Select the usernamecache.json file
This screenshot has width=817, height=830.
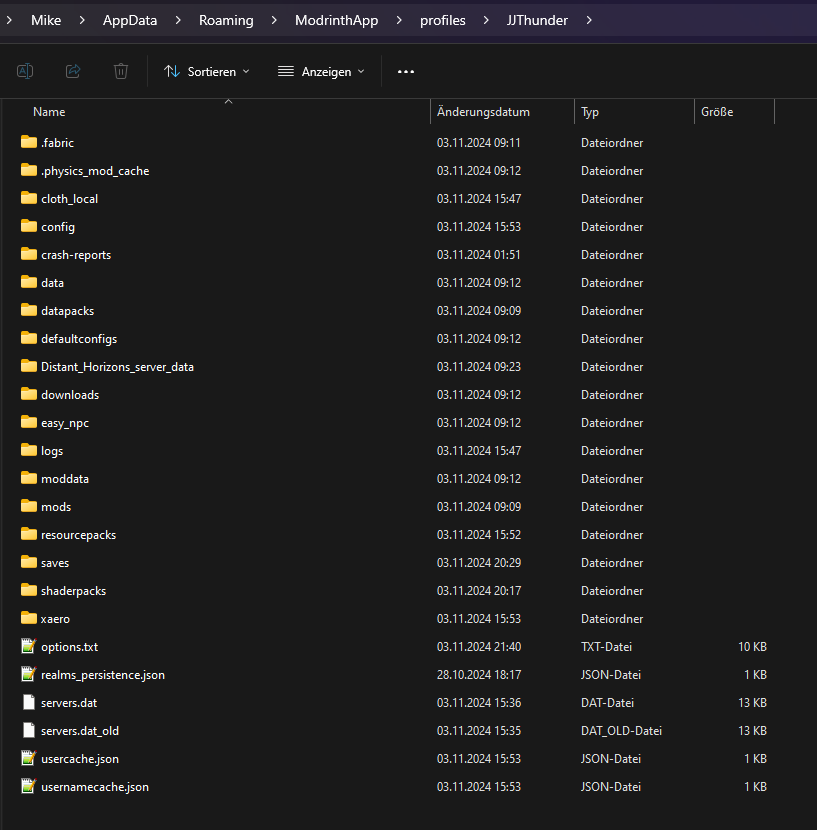pyautogui.click(x=95, y=787)
